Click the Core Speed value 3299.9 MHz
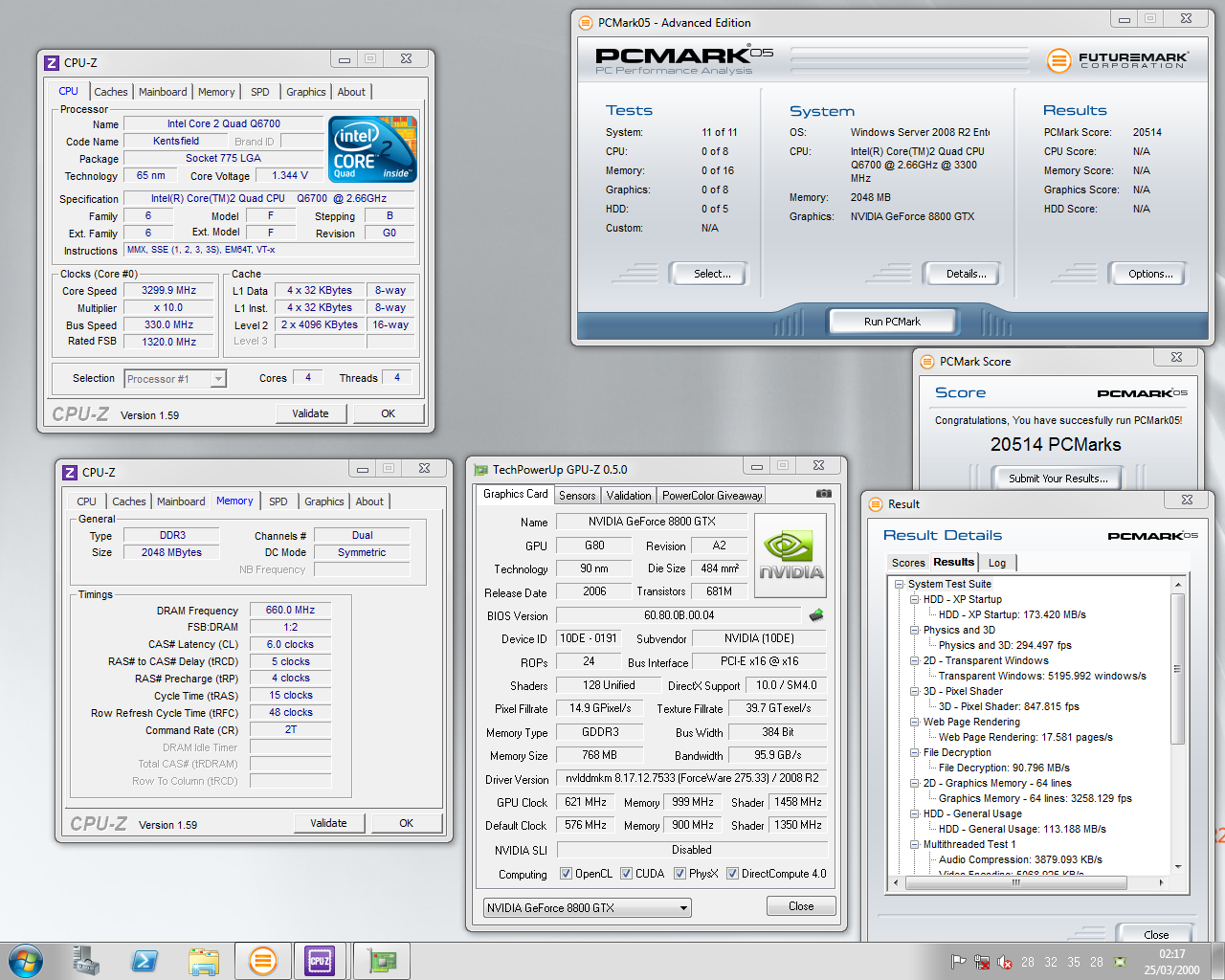The image size is (1225, 980). pyautogui.click(x=169, y=290)
